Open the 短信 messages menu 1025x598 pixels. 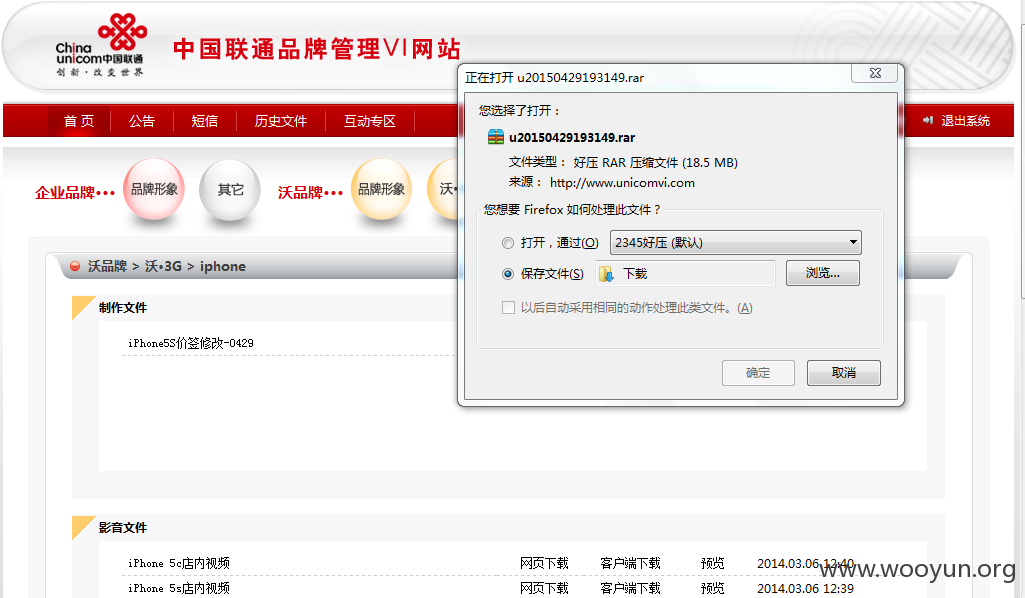[205, 121]
